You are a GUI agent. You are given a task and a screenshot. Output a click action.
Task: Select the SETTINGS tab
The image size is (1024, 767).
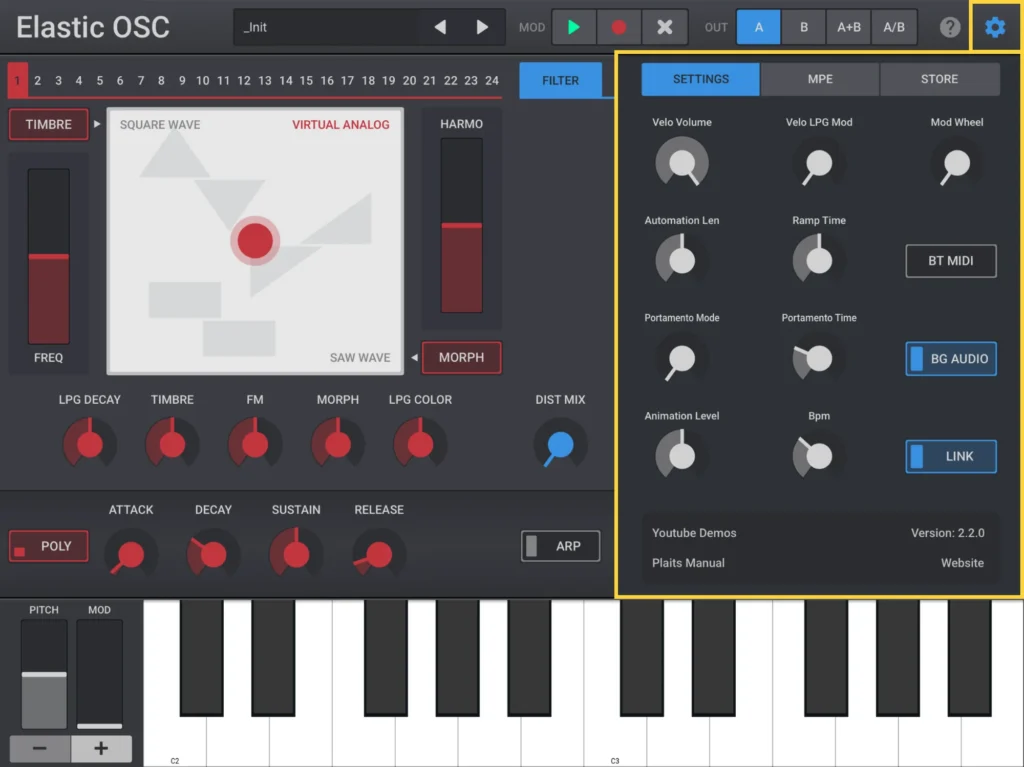click(701, 79)
